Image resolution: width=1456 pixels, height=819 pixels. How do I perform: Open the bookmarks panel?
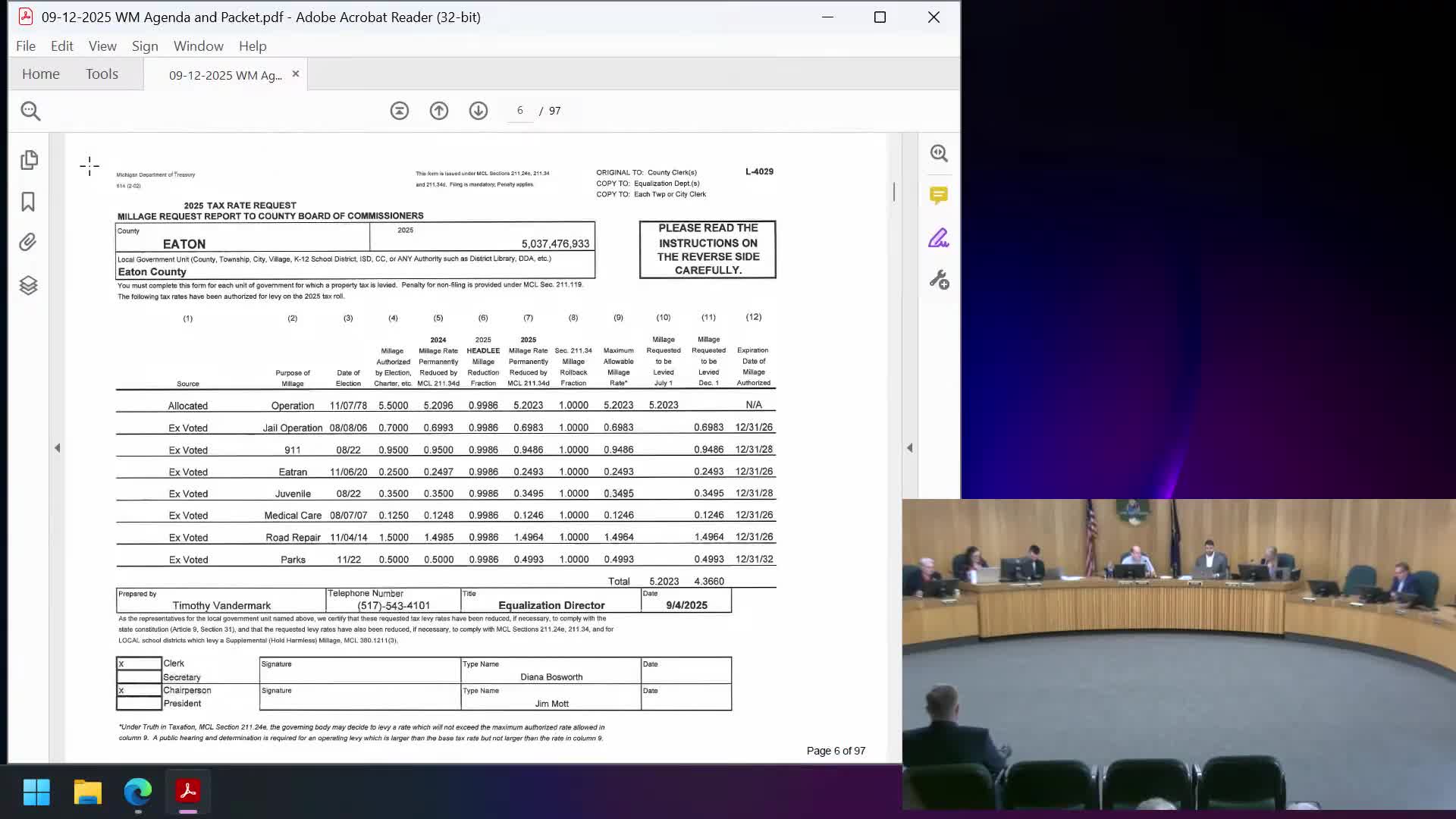pos(28,202)
